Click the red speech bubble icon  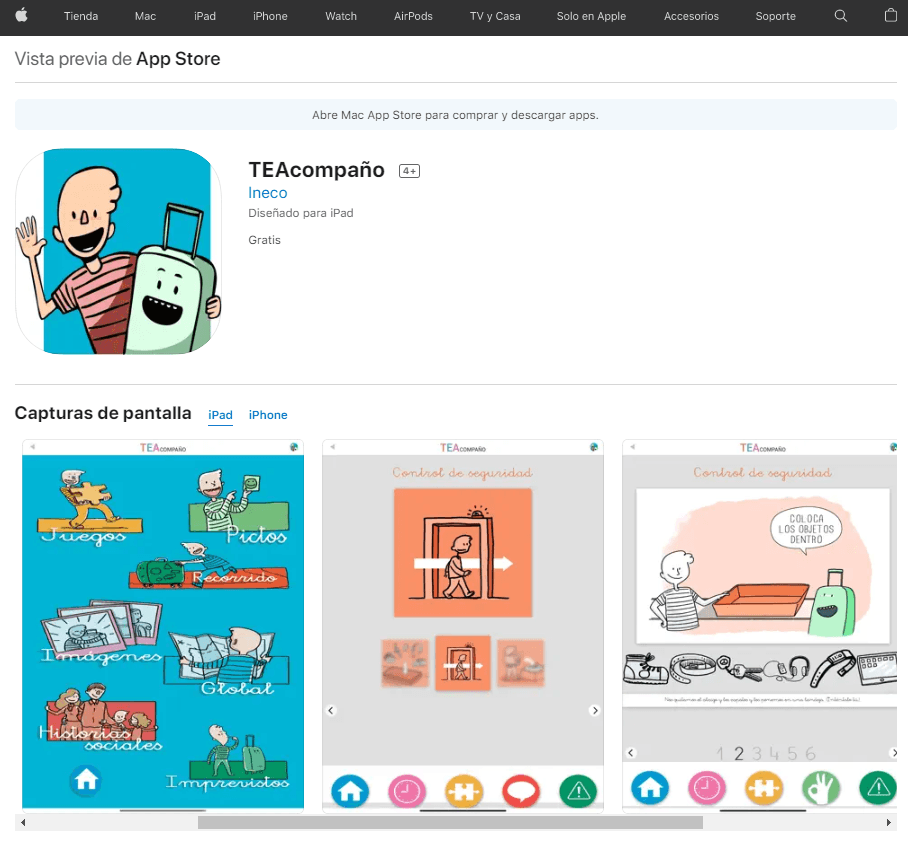[521, 791]
